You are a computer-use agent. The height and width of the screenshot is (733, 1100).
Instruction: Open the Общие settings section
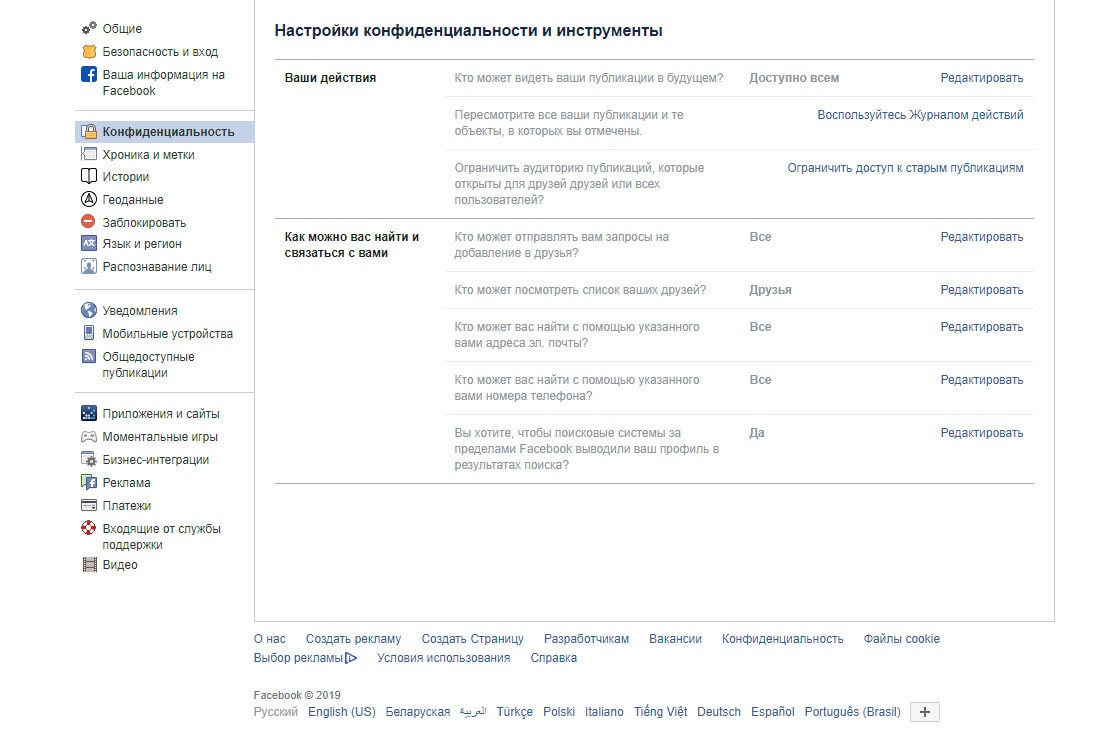122,29
